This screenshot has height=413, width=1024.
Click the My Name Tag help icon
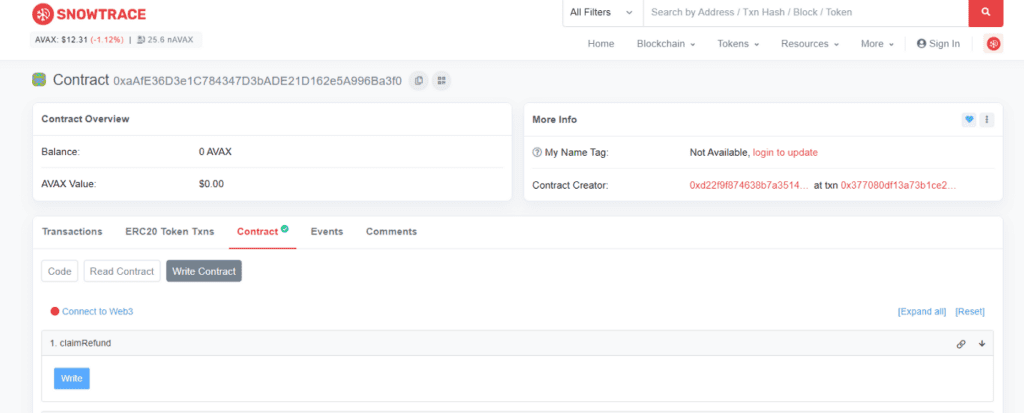[537, 152]
